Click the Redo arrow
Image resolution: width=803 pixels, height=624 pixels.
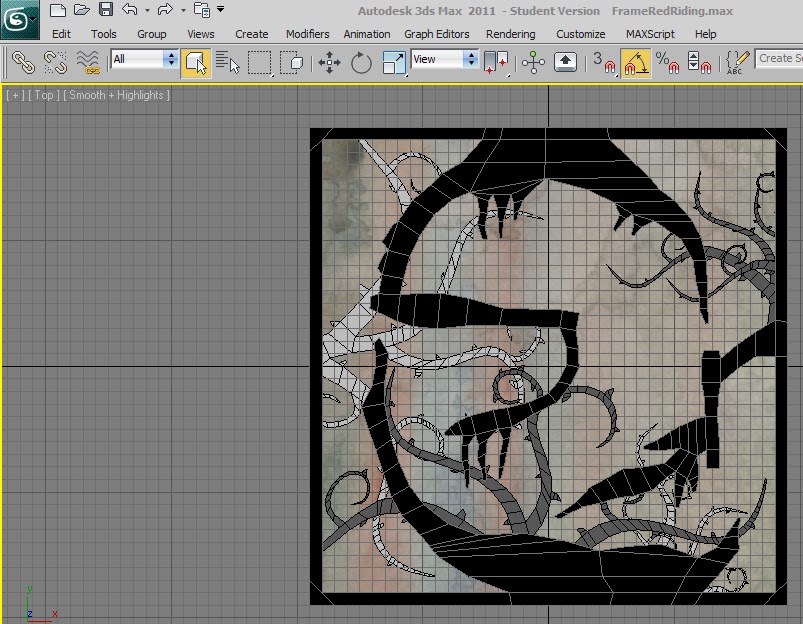[165, 9]
